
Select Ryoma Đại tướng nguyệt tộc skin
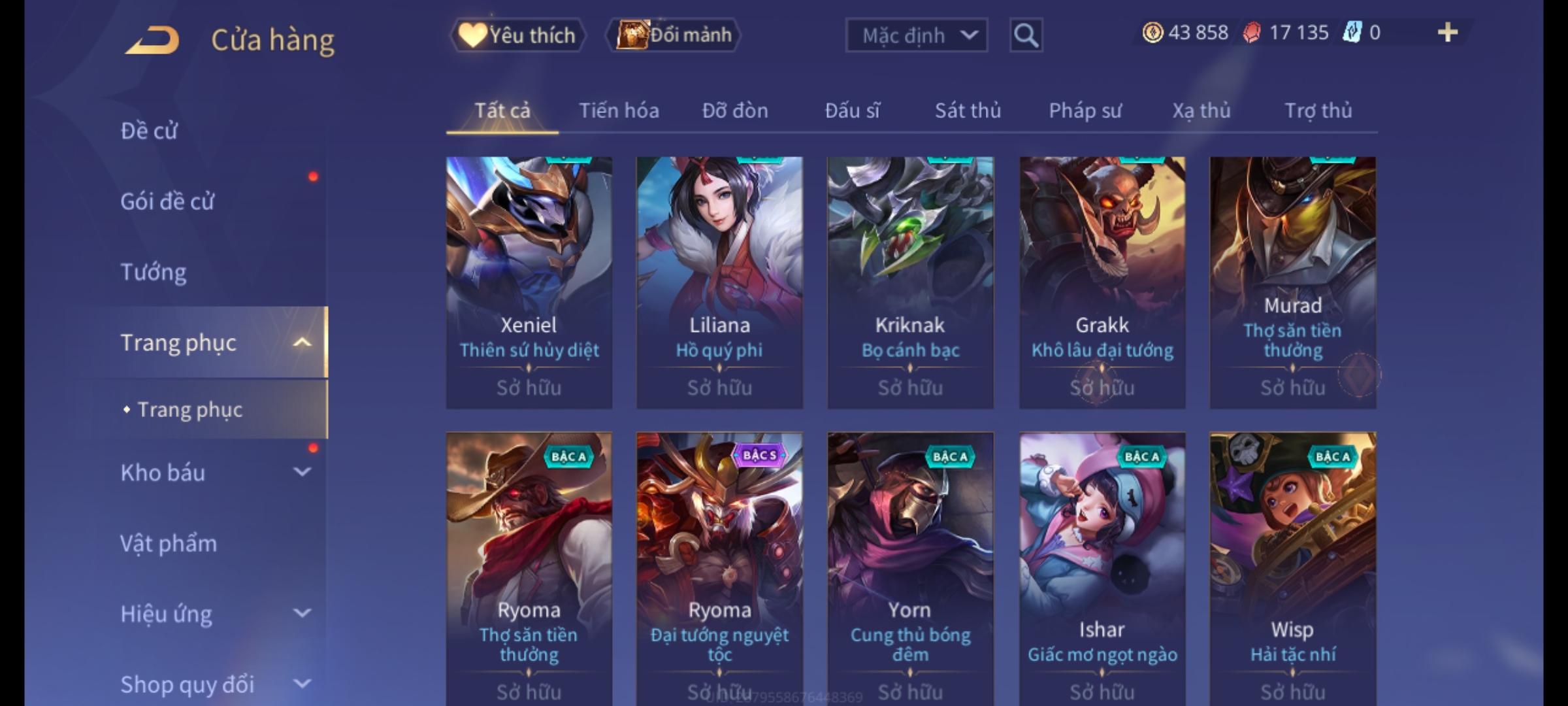coord(719,569)
